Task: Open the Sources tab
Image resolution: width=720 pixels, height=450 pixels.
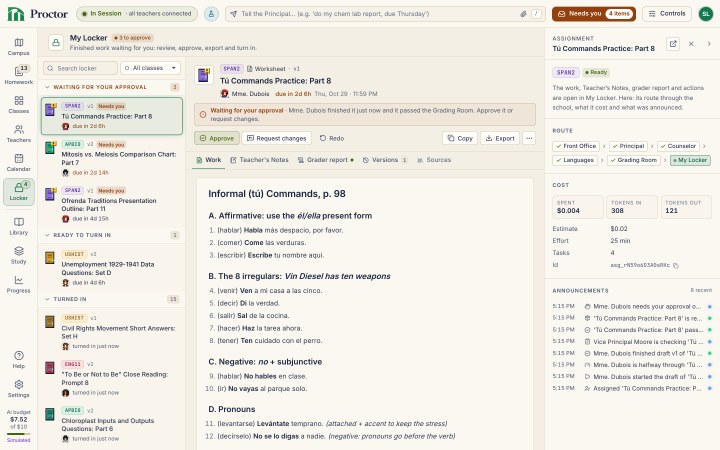Action: point(434,160)
